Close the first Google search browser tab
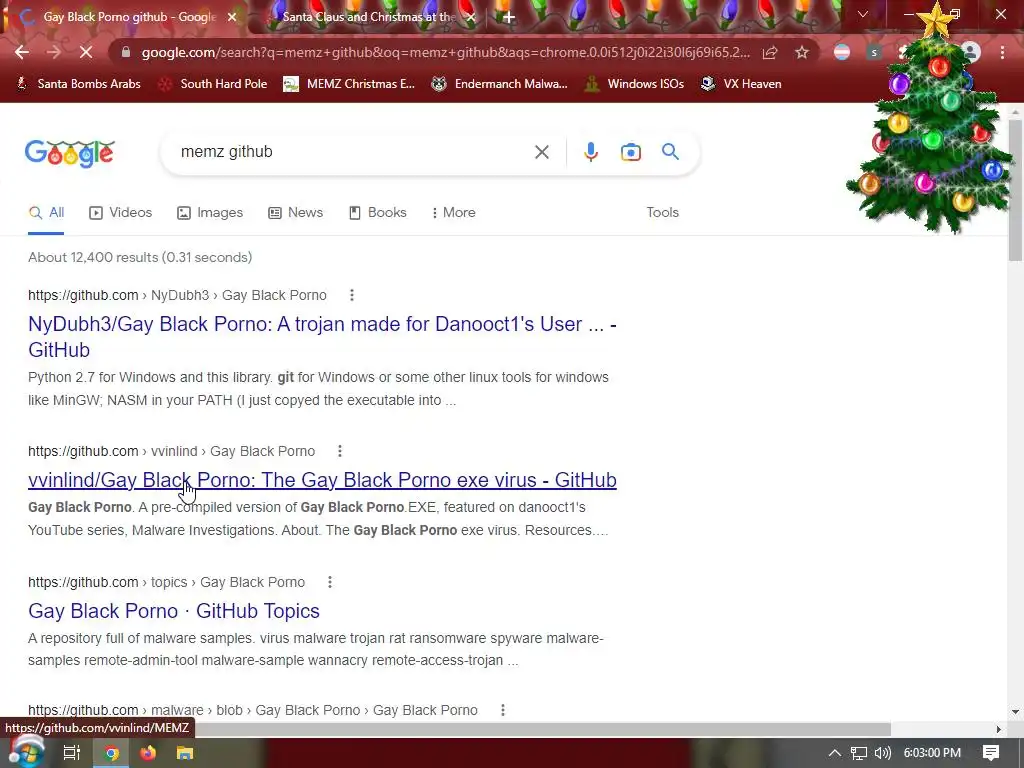Screen dimensions: 1024x768 click(232, 17)
